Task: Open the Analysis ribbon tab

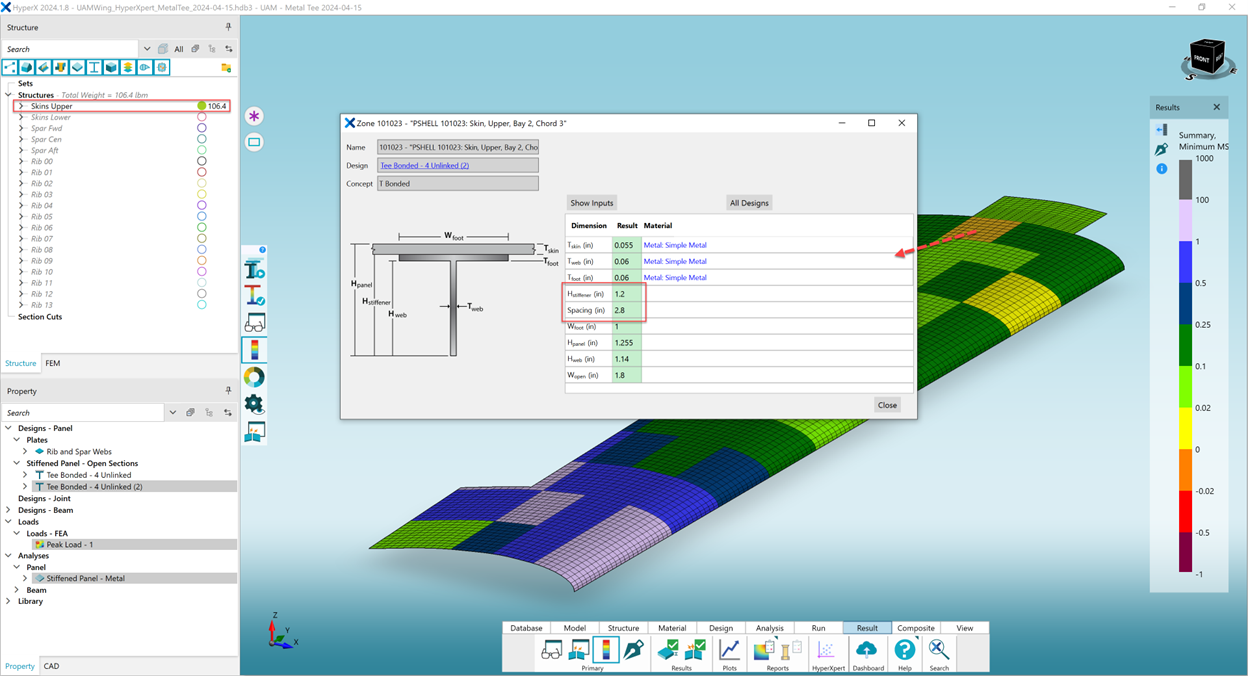Action: [x=769, y=628]
